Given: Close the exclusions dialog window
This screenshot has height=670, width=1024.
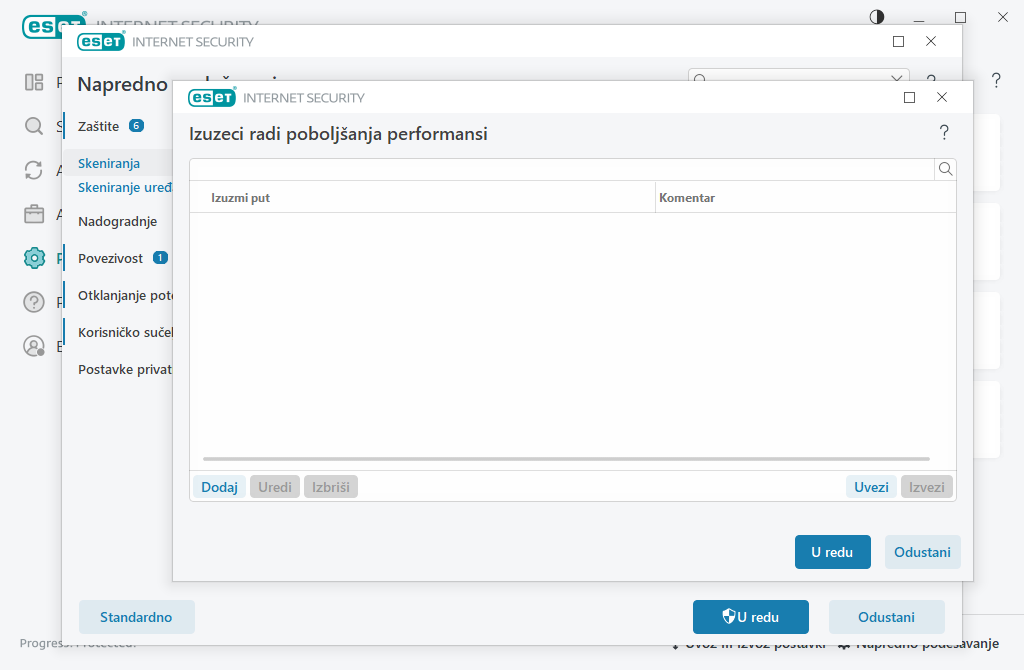Looking at the screenshot, I should pos(942,97).
